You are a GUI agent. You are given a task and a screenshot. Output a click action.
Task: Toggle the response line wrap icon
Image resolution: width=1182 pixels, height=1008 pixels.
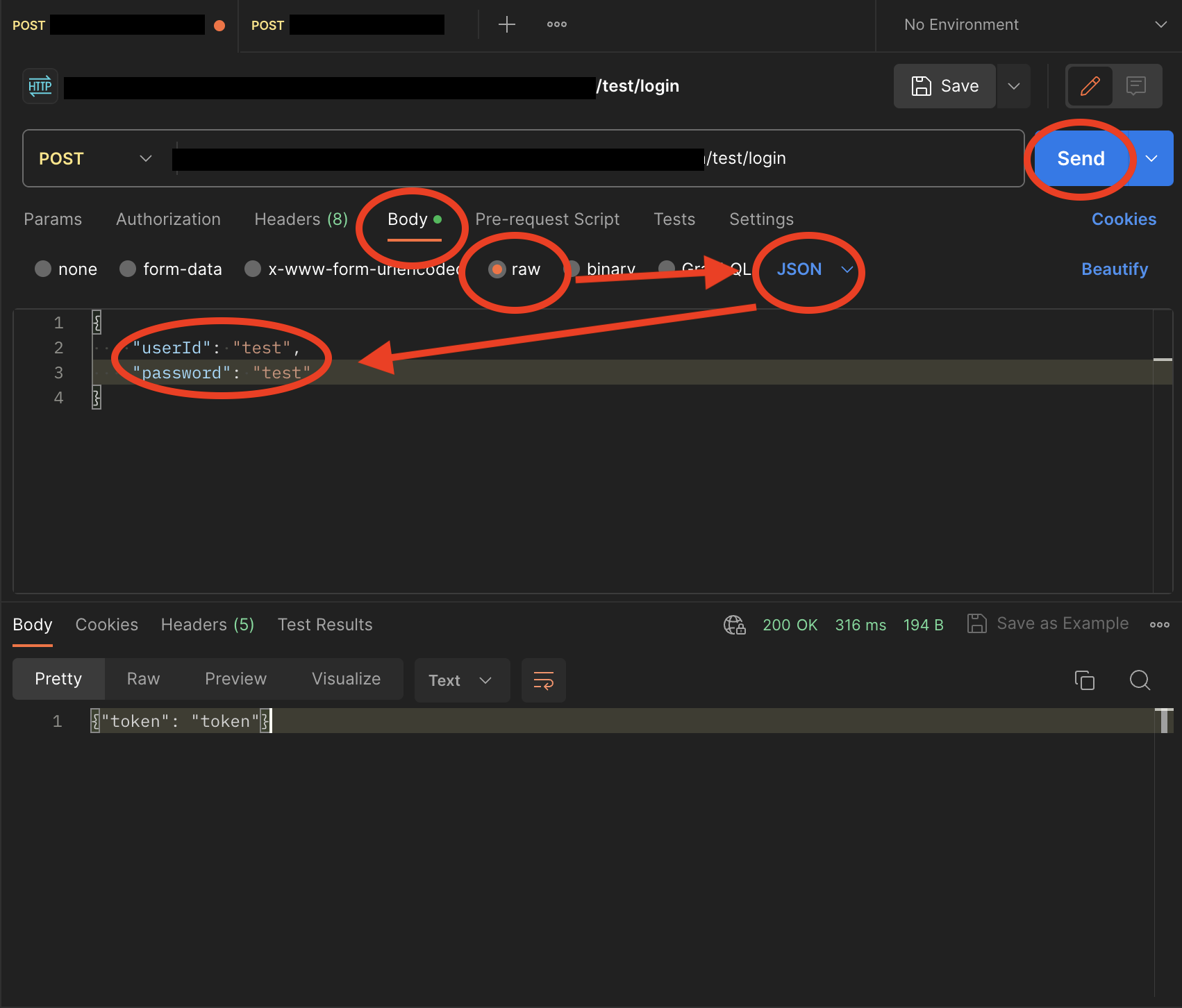click(x=543, y=680)
